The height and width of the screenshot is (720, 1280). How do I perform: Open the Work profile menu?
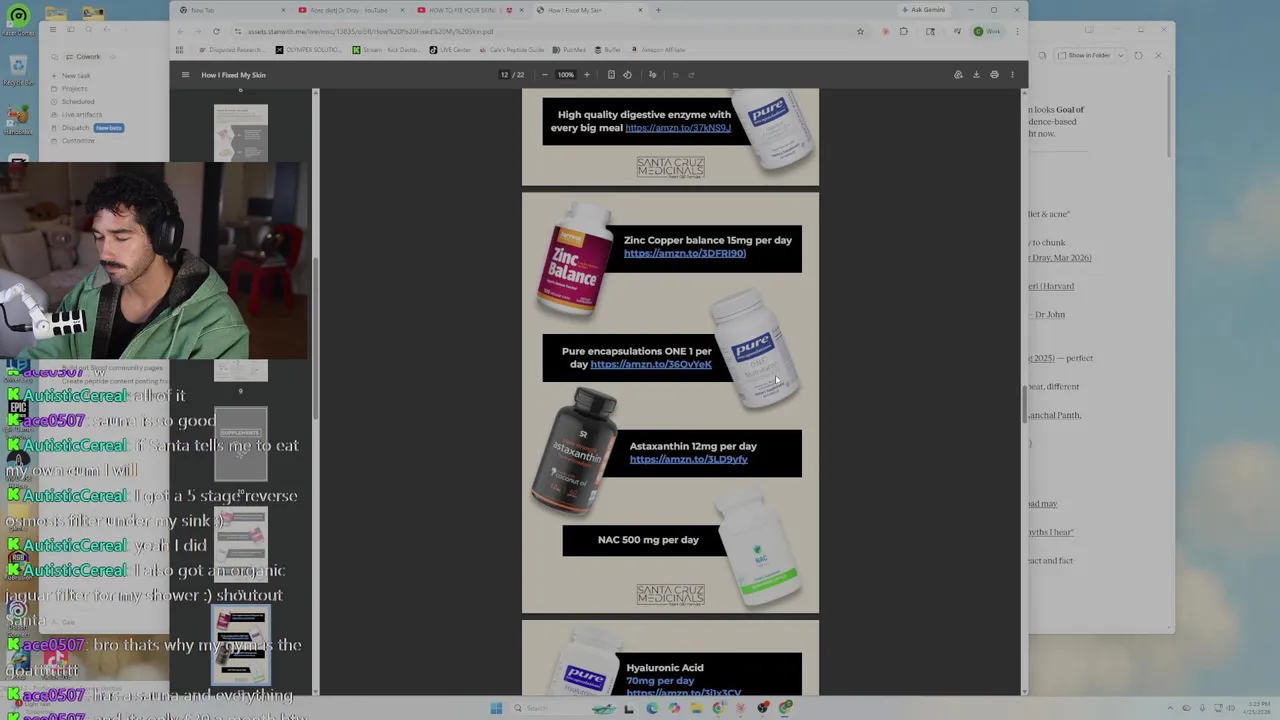[x=987, y=31]
